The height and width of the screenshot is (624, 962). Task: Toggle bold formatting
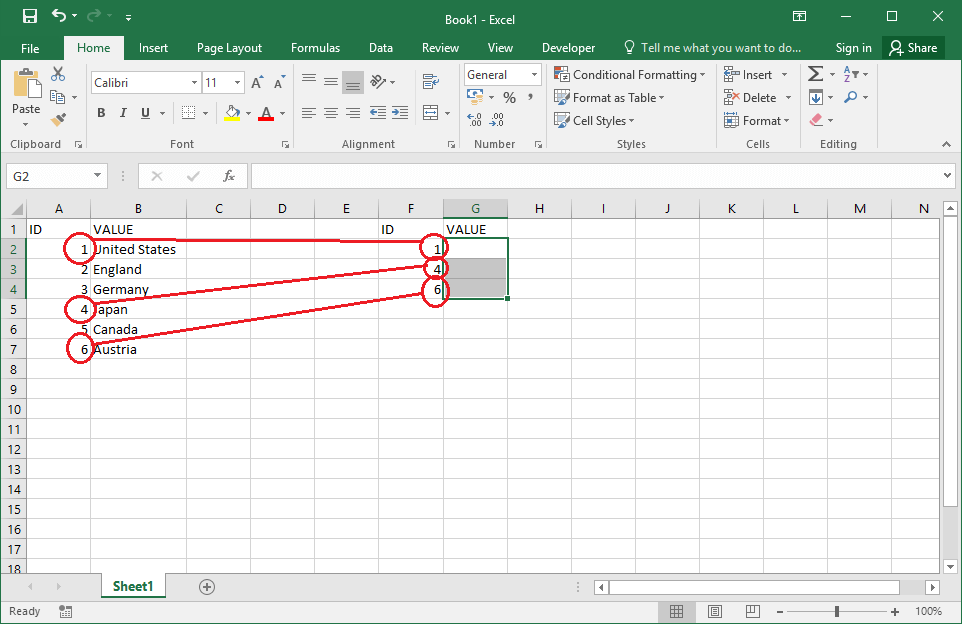coord(100,112)
